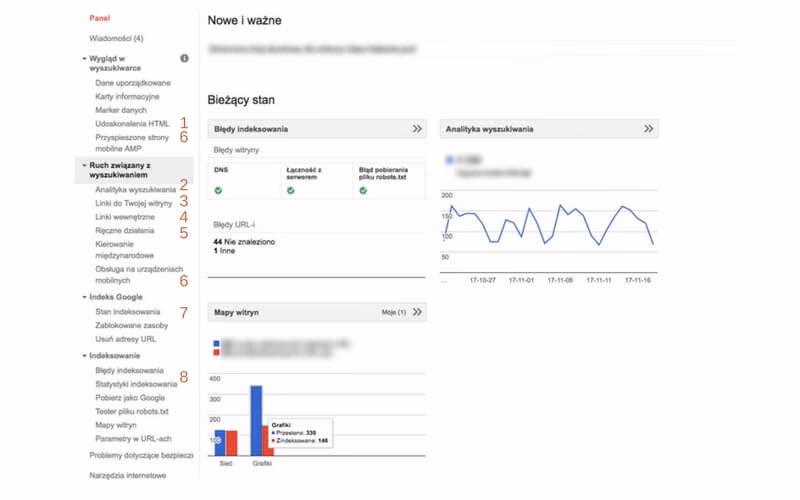Open Analityka wyszukiwania panel double-arrow icon
The width and height of the screenshot is (800, 500).
[648, 129]
